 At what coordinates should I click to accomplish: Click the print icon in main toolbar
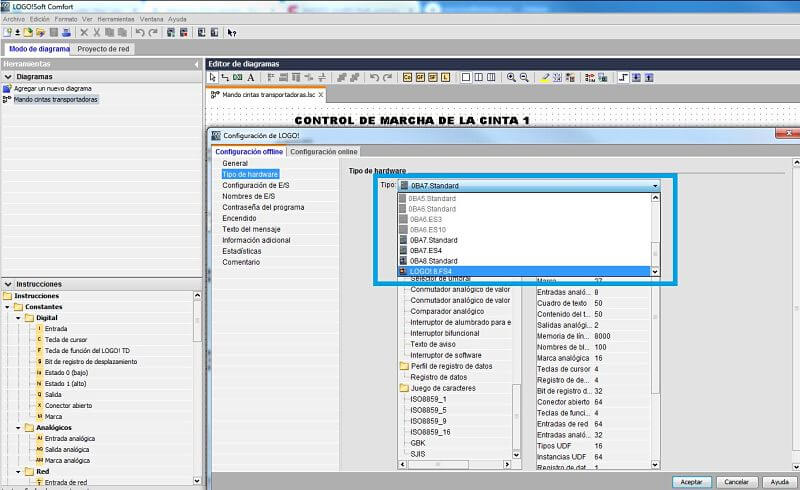click(x=66, y=32)
